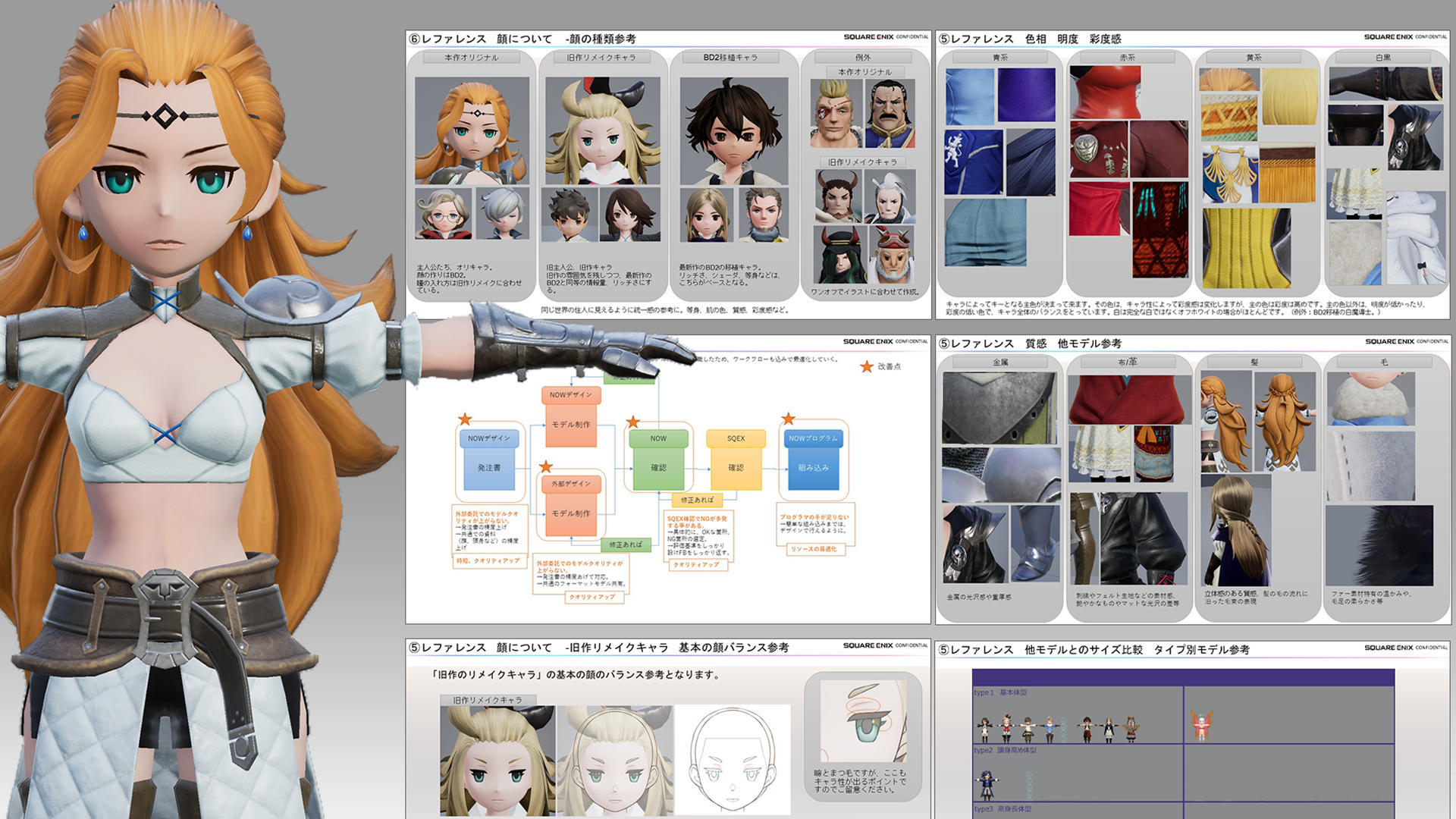Image resolution: width=1456 pixels, height=819 pixels.
Task: Pick the light teal fabric swatch in 青系
Action: [985, 232]
